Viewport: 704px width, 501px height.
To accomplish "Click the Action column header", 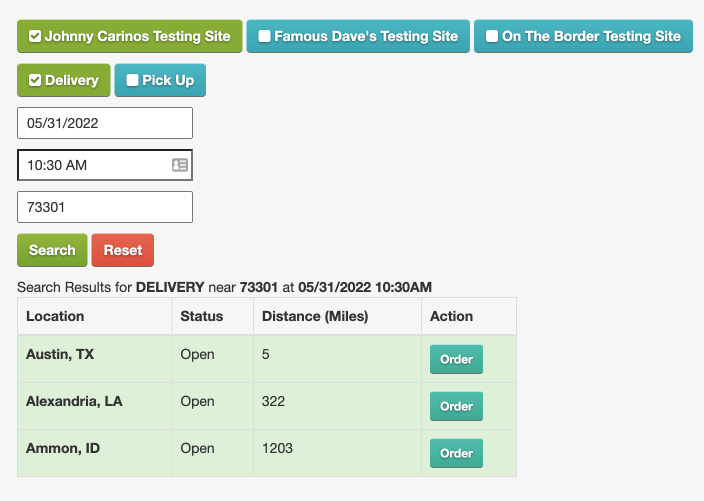I will (451, 316).
